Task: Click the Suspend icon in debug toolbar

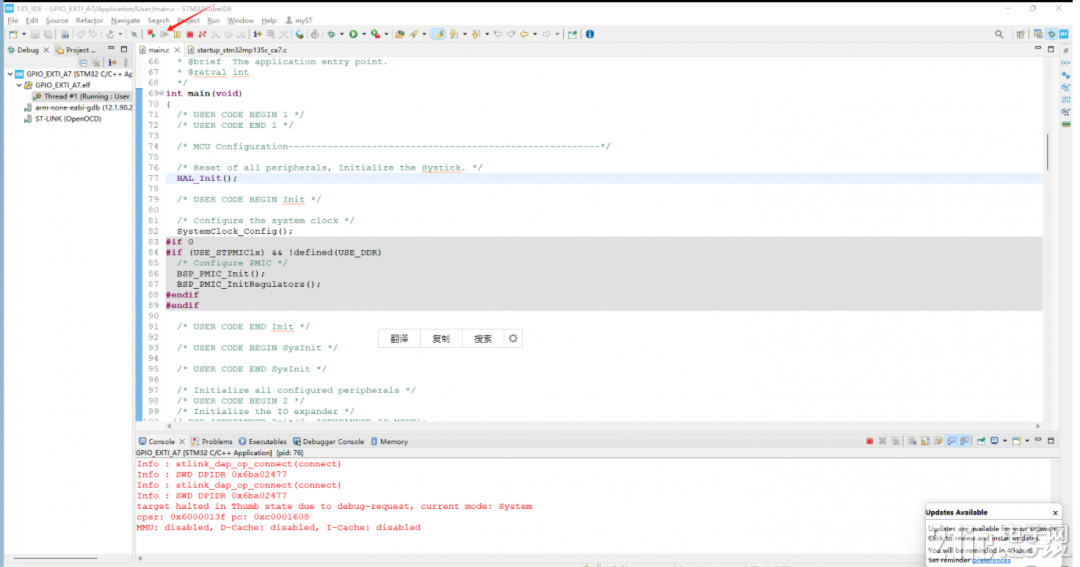Action: [x=177, y=34]
